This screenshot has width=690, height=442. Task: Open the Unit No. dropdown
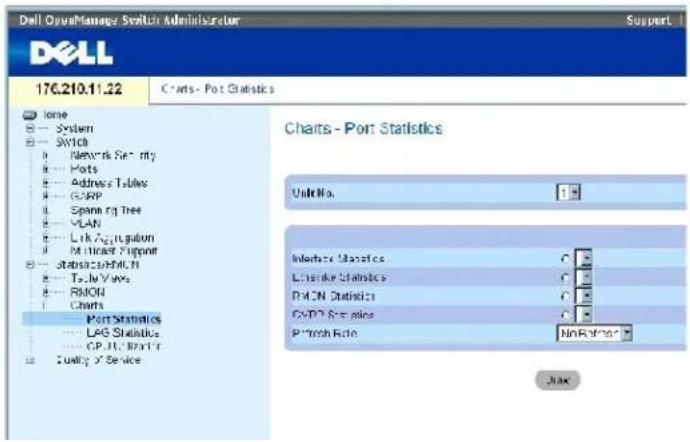pyautogui.click(x=569, y=192)
